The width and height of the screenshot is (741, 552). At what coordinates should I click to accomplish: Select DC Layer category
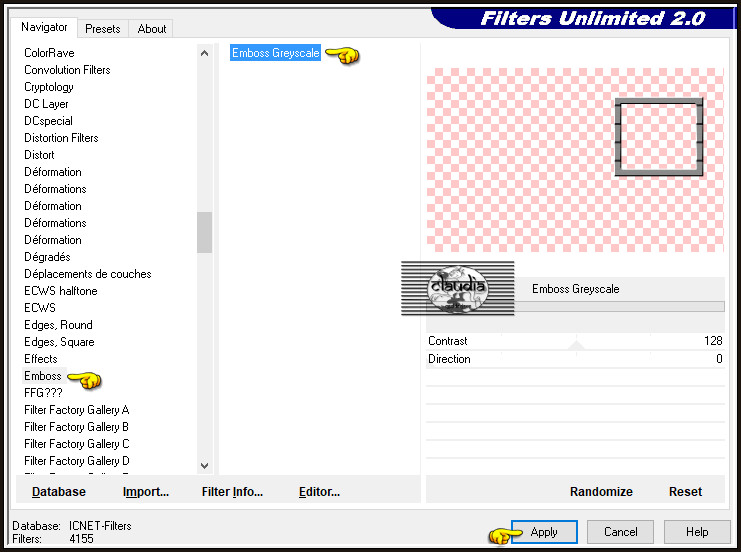point(46,104)
